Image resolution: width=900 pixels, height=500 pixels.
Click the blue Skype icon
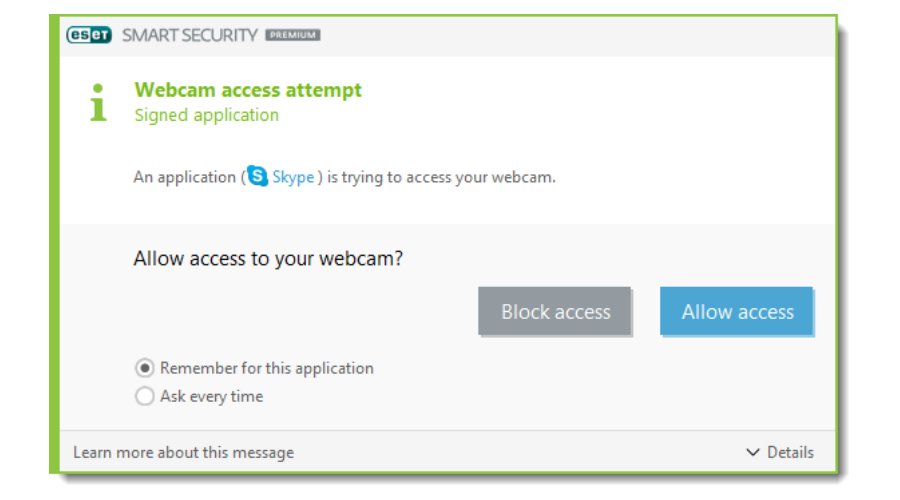point(258,177)
